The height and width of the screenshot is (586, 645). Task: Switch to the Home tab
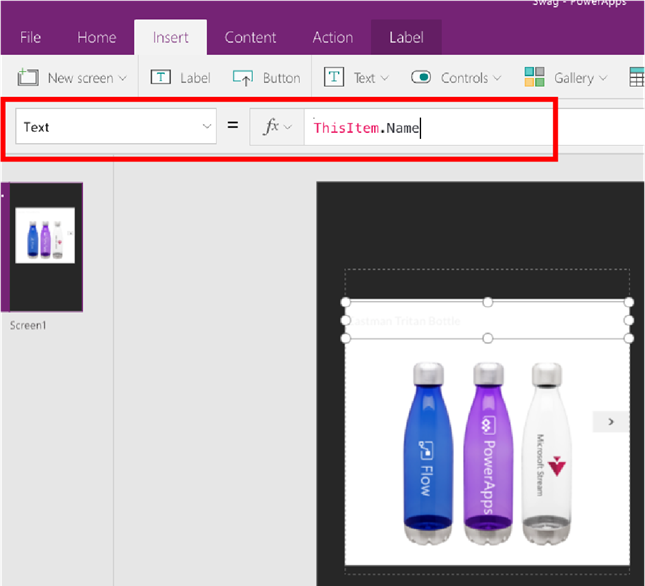tap(97, 38)
